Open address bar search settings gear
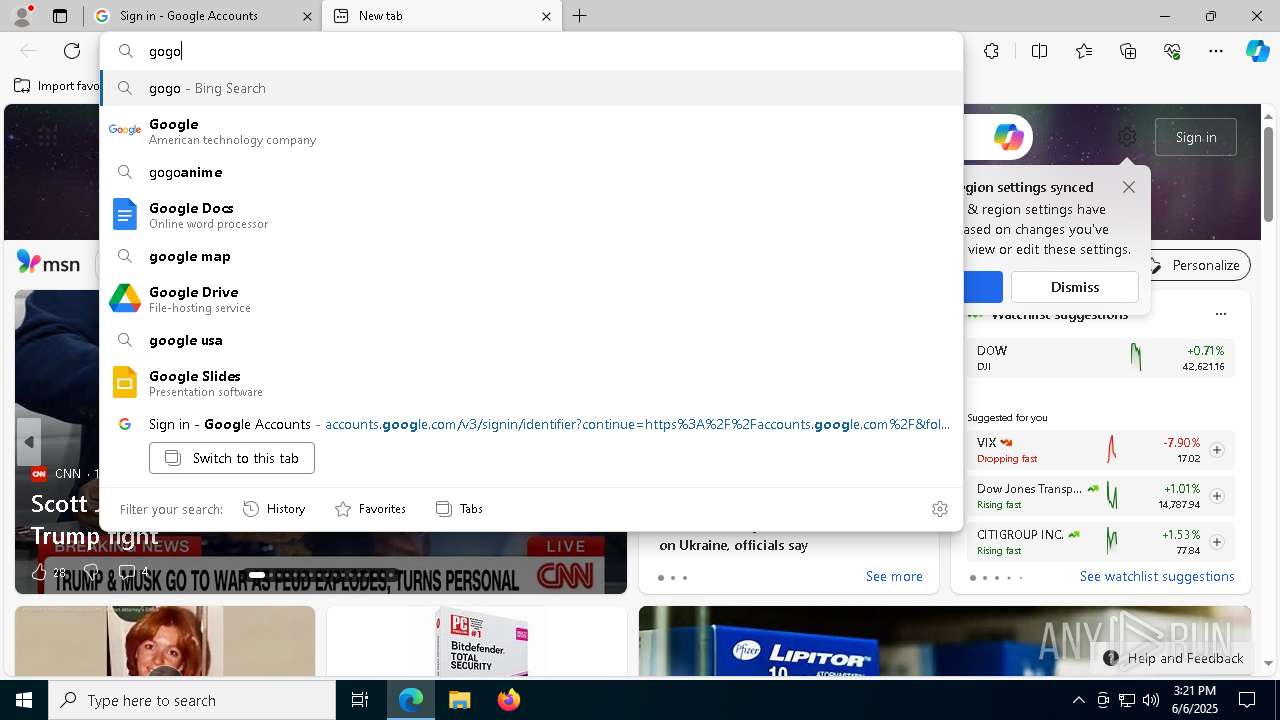The width and height of the screenshot is (1280, 720). coord(939,509)
